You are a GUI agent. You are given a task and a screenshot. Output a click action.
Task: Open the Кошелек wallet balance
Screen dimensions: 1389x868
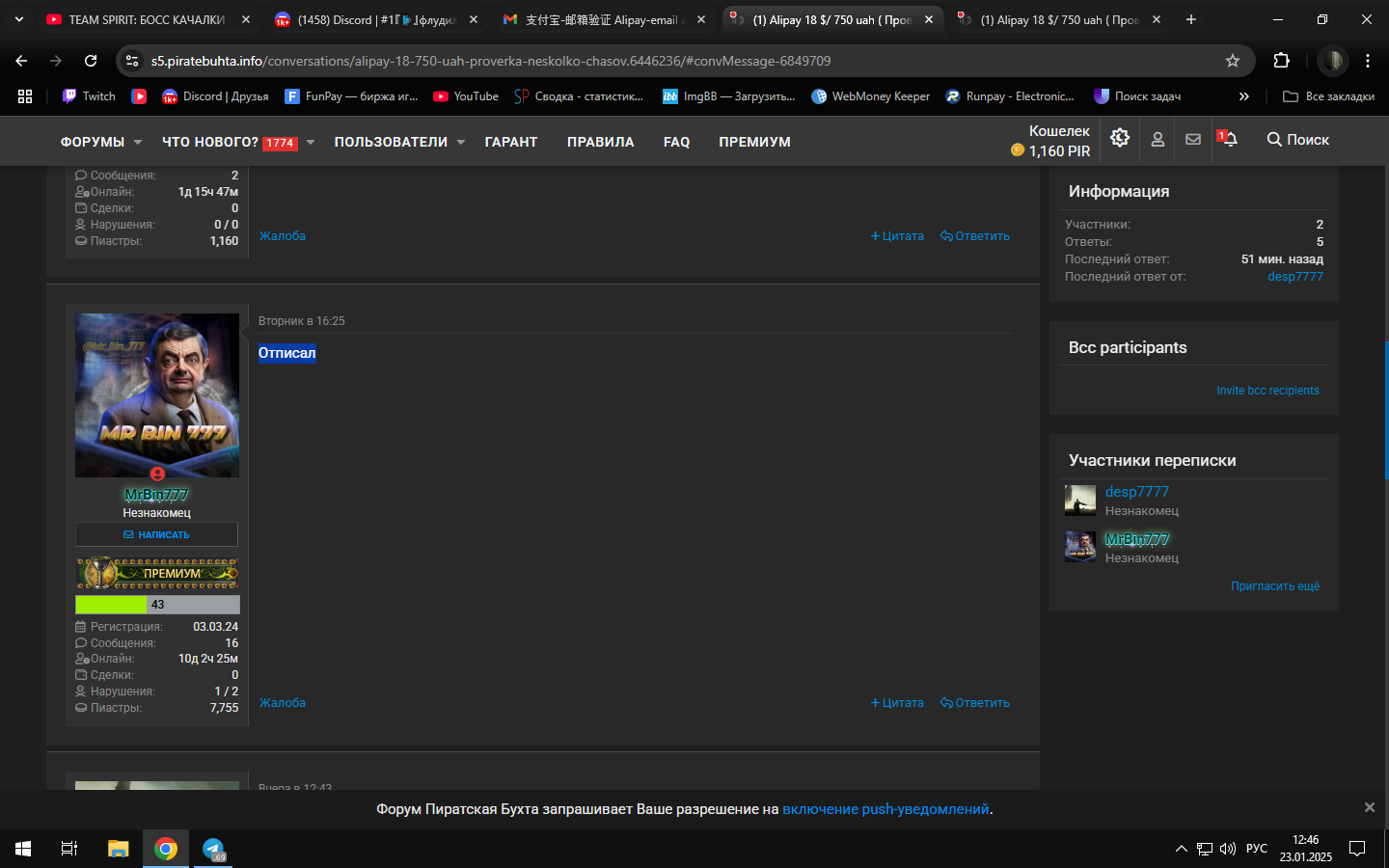tap(1050, 141)
